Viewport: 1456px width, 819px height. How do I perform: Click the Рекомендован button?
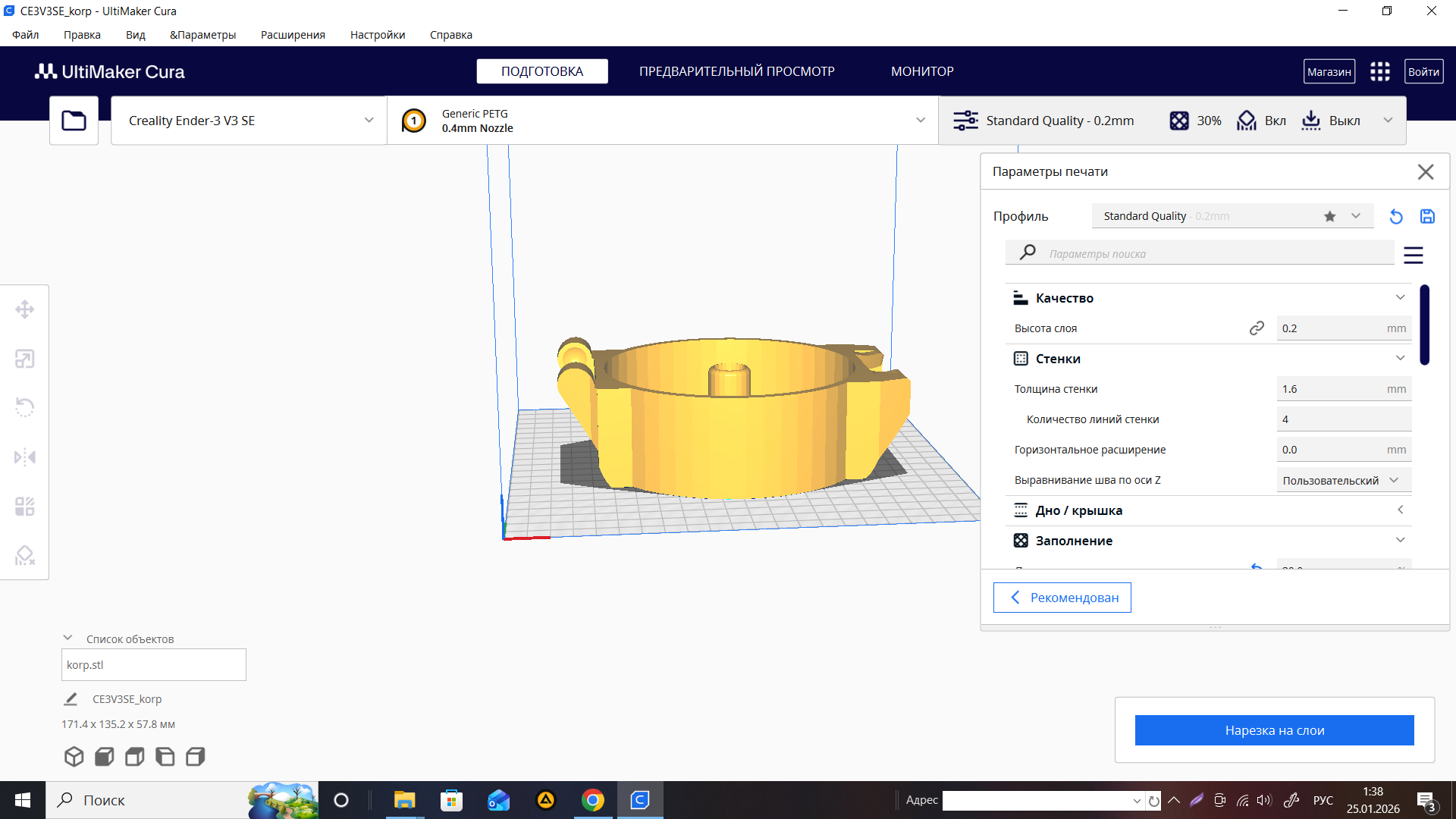[1062, 598]
